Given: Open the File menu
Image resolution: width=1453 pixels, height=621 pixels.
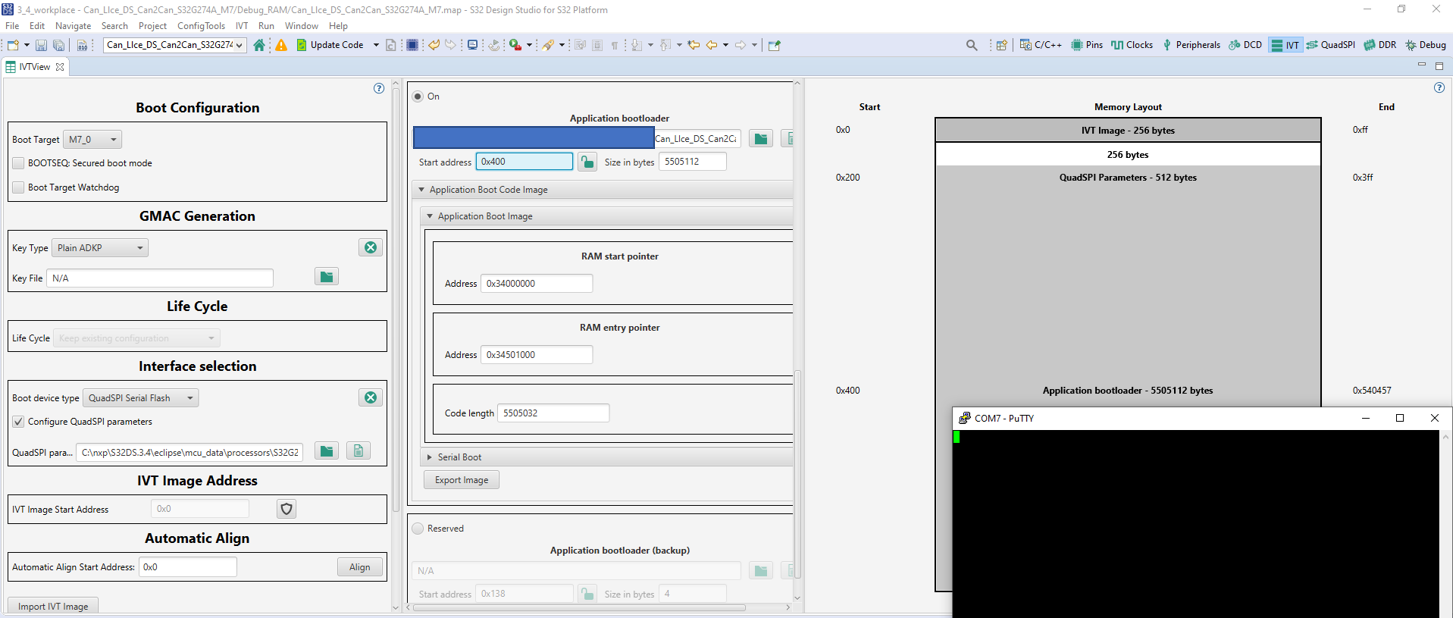Looking at the screenshot, I should 12,26.
